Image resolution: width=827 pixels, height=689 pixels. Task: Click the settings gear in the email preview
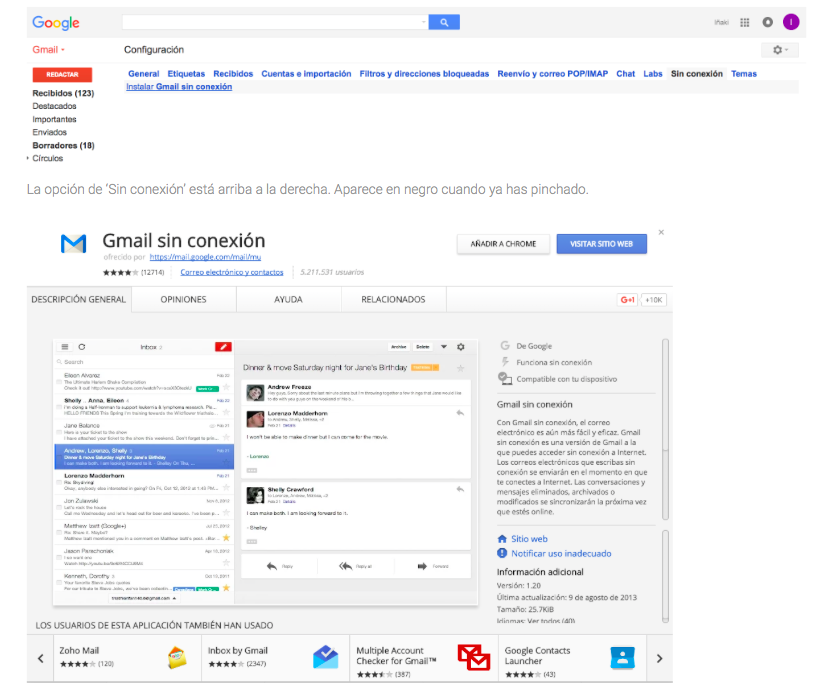[x=460, y=346]
